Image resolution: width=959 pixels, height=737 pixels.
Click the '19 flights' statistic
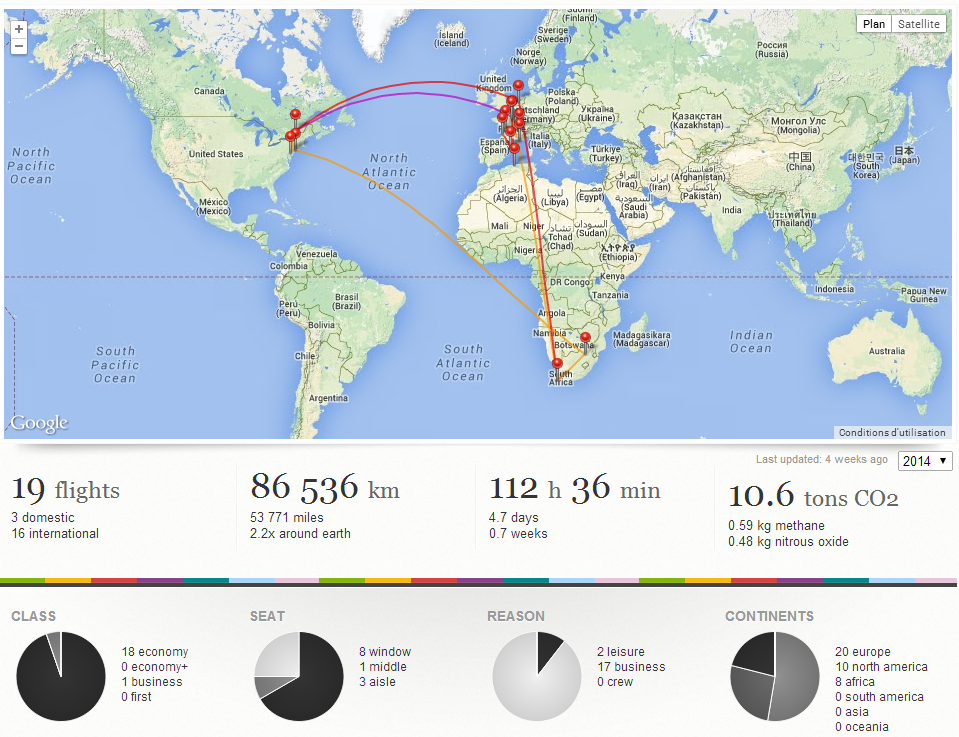point(65,490)
